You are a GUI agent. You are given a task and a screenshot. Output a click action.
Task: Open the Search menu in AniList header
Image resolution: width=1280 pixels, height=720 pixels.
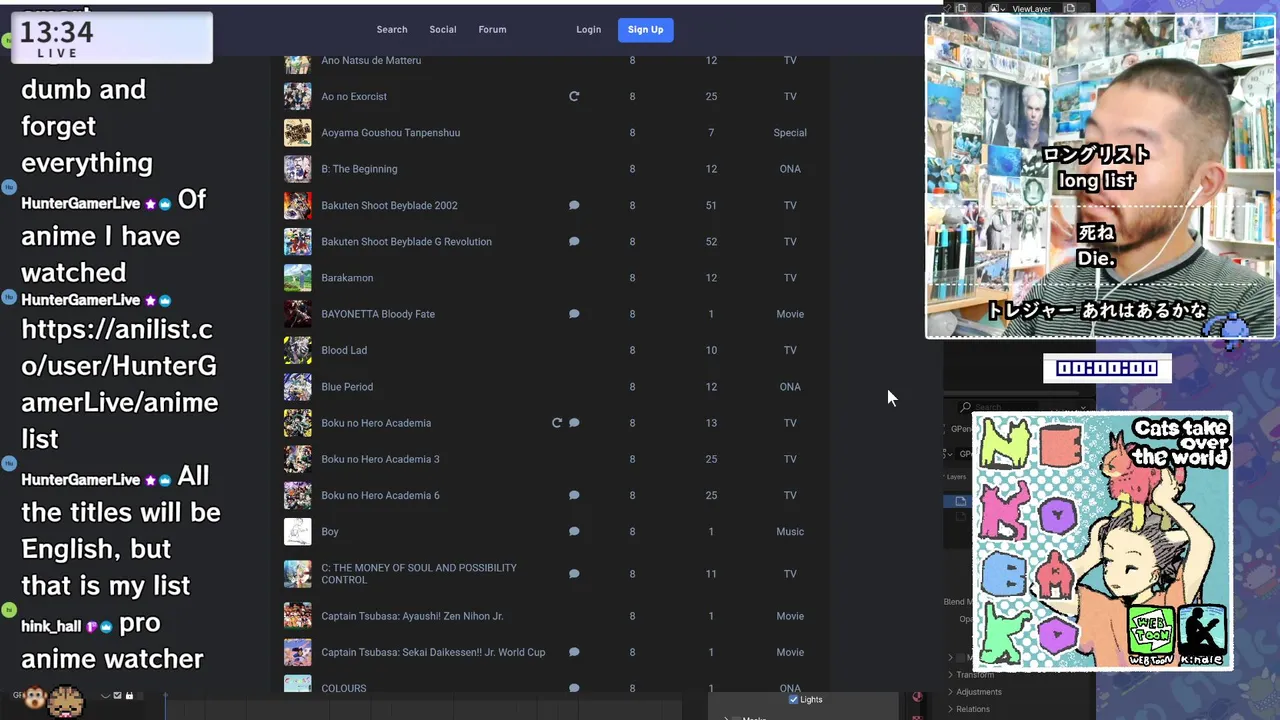(392, 30)
